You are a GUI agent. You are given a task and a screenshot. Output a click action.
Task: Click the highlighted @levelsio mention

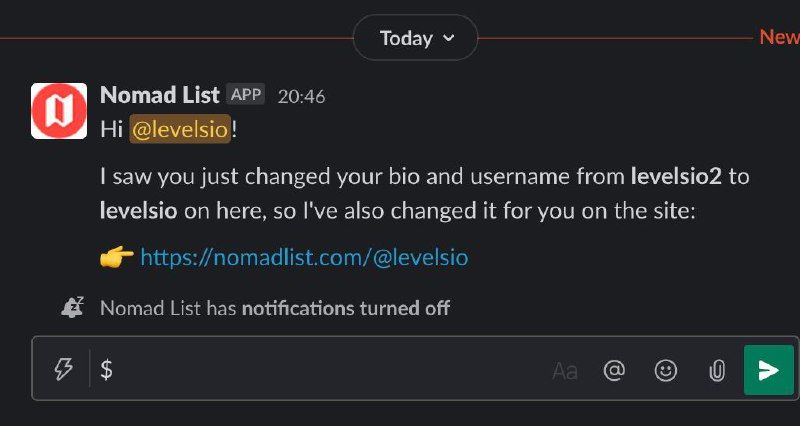[181, 129]
